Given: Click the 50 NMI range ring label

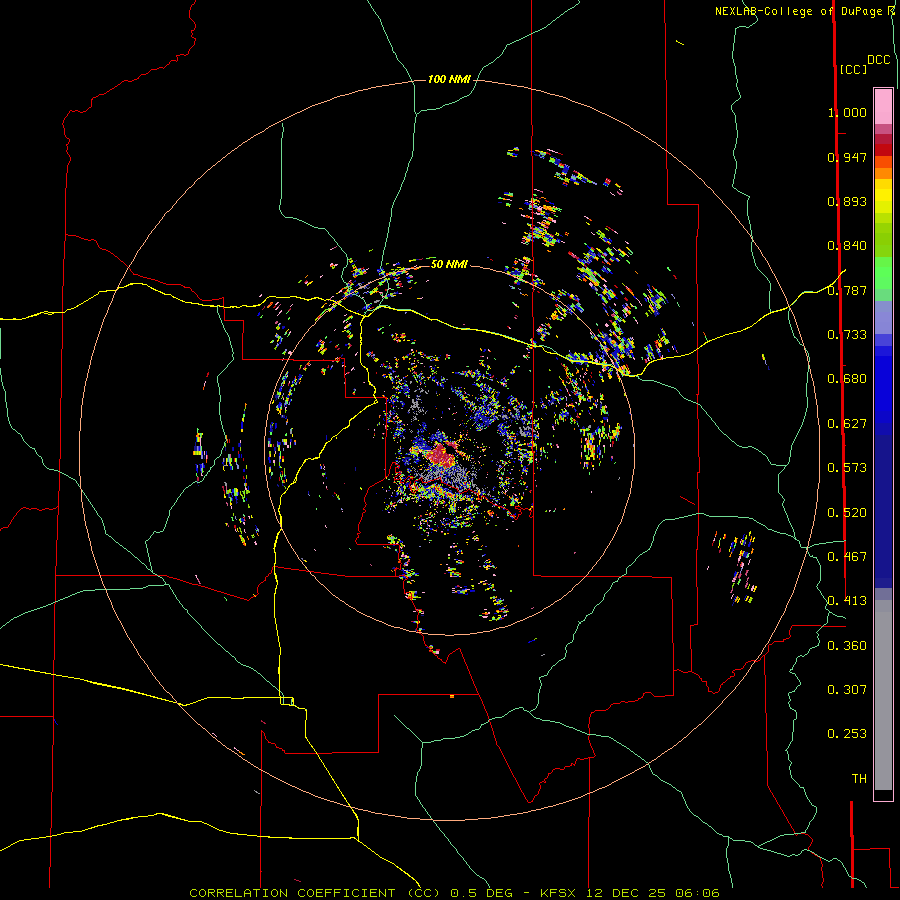Looking at the screenshot, I should (449, 264).
